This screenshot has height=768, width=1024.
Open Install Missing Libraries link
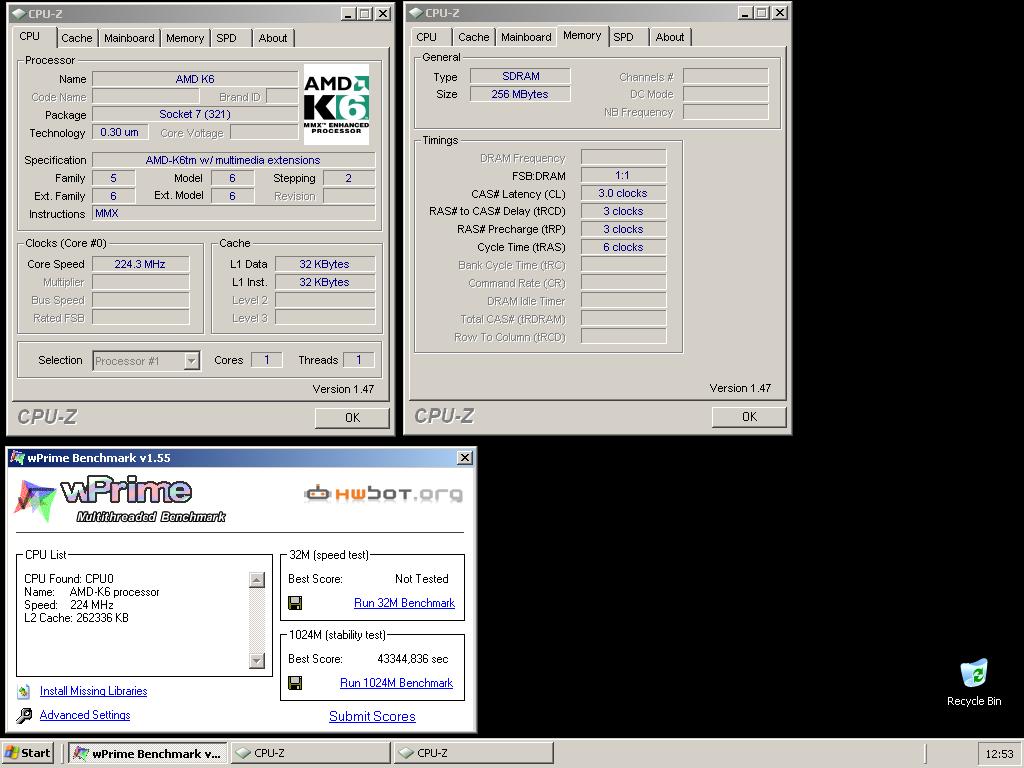click(x=93, y=691)
